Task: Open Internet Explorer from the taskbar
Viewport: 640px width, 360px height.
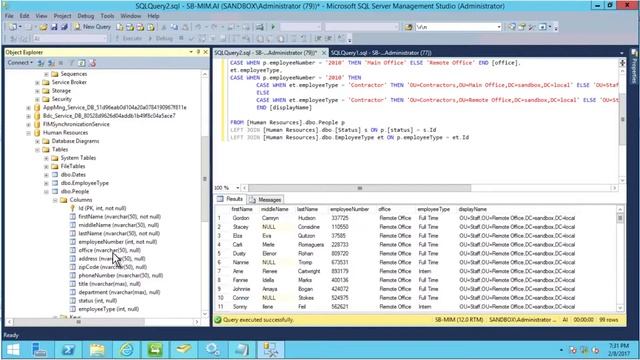Action: click(126, 350)
